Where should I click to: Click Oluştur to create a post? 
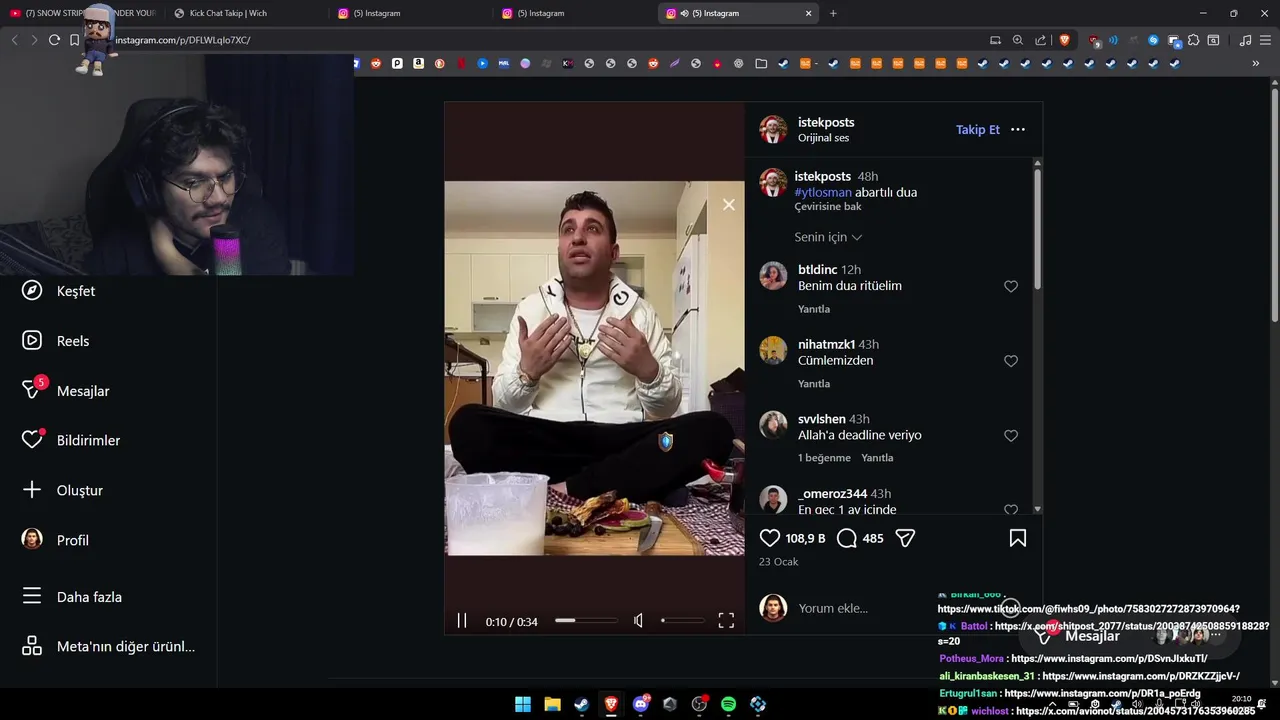tap(62, 490)
